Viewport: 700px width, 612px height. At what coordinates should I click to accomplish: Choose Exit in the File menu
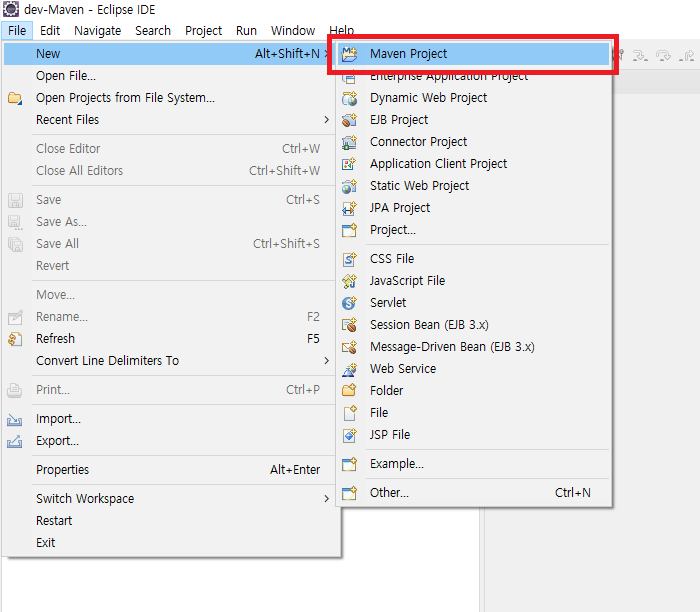[x=169, y=543]
